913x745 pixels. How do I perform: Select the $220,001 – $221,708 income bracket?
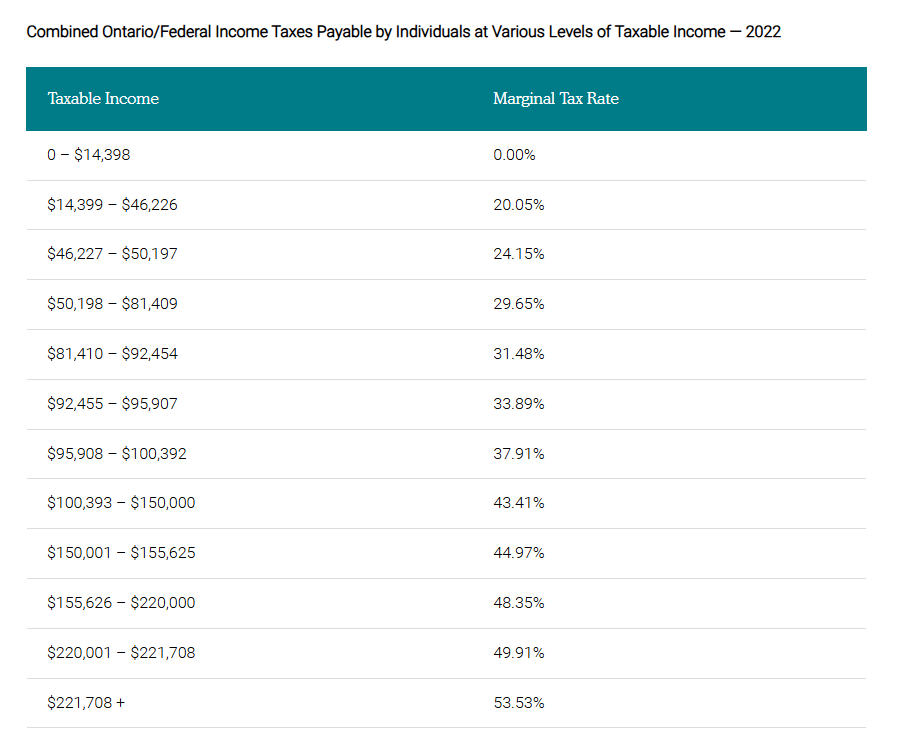pyautogui.click(x=121, y=653)
